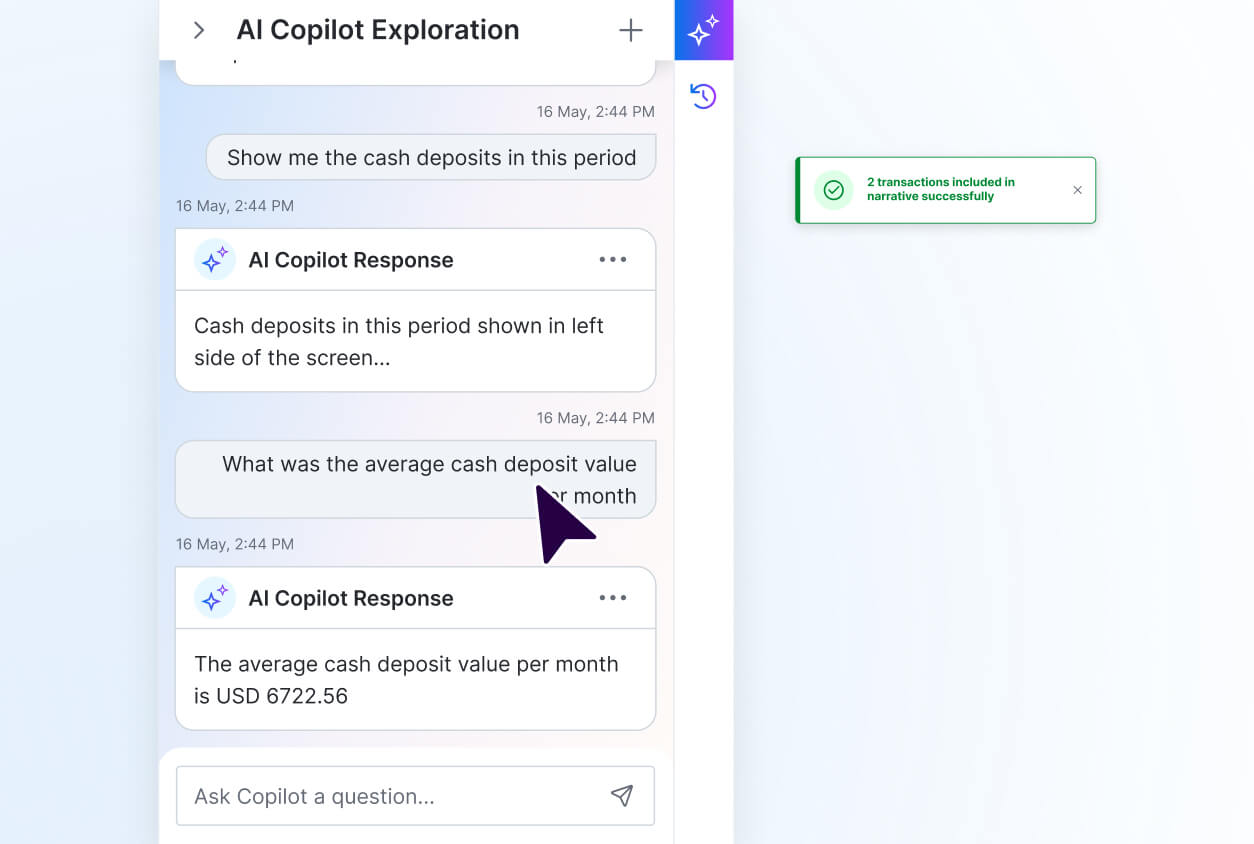Select the average cash deposit question bubble
Image resolution: width=1254 pixels, height=844 pixels.
coord(416,479)
